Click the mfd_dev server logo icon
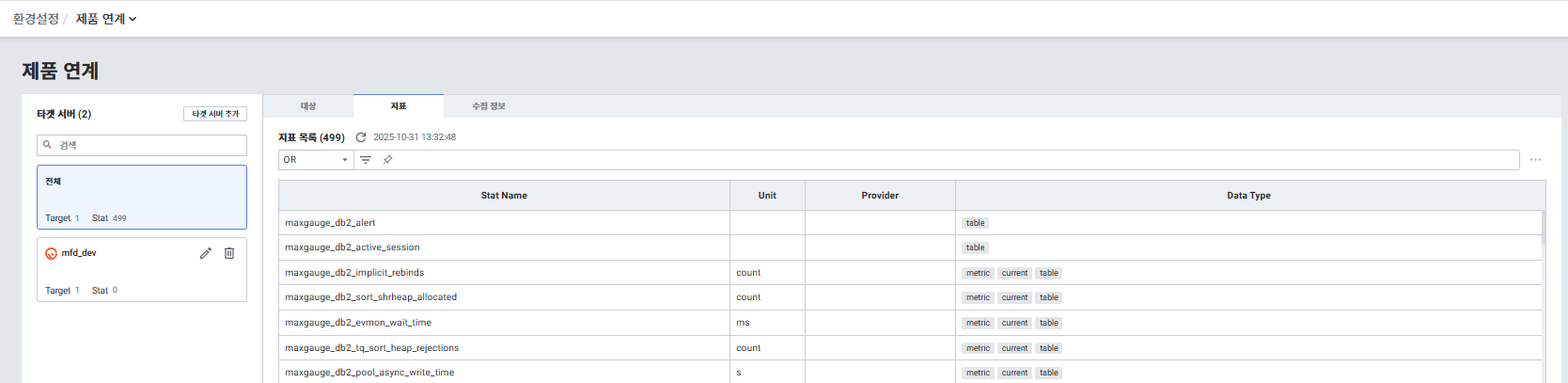 52,253
